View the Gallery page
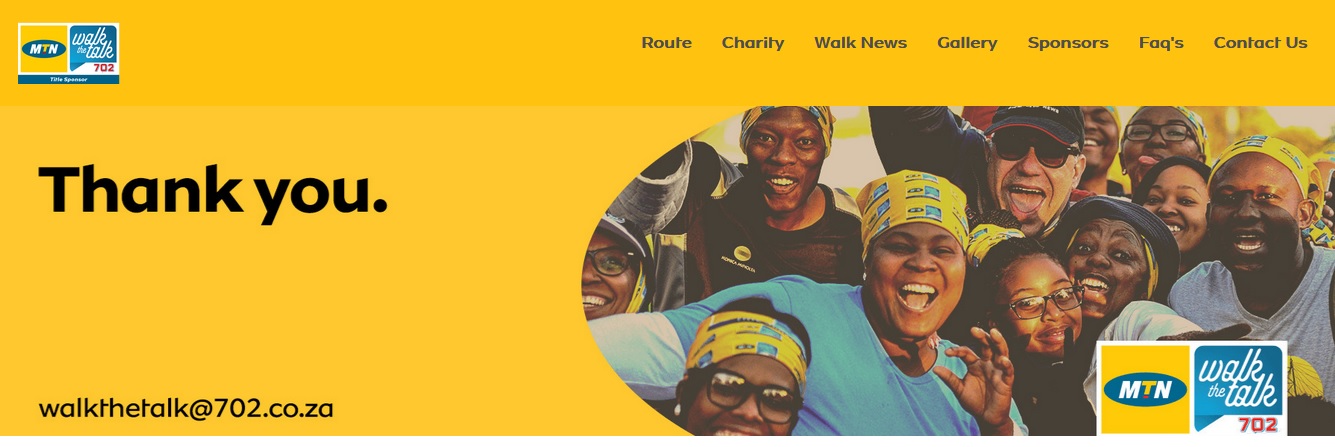The height and width of the screenshot is (447, 1335). (x=967, y=43)
